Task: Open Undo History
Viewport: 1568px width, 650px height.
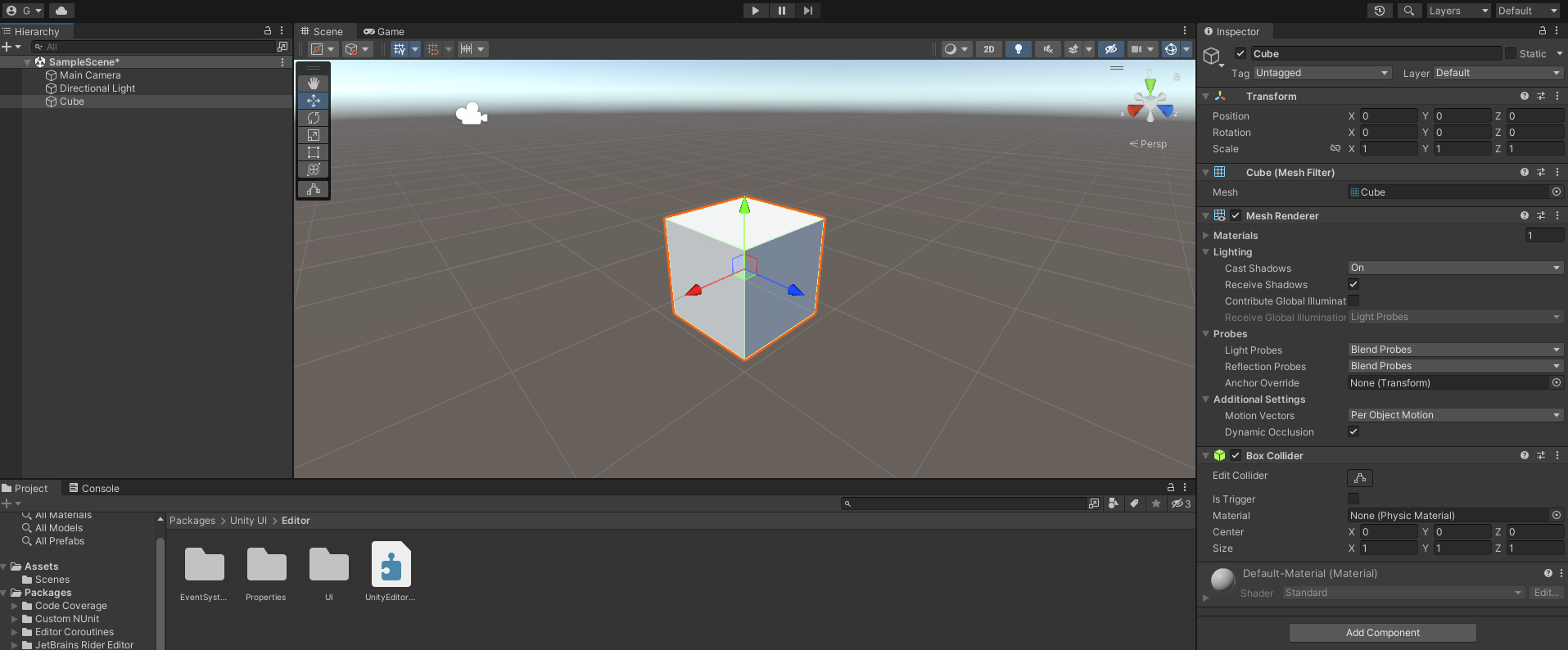Action: coord(1380,11)
